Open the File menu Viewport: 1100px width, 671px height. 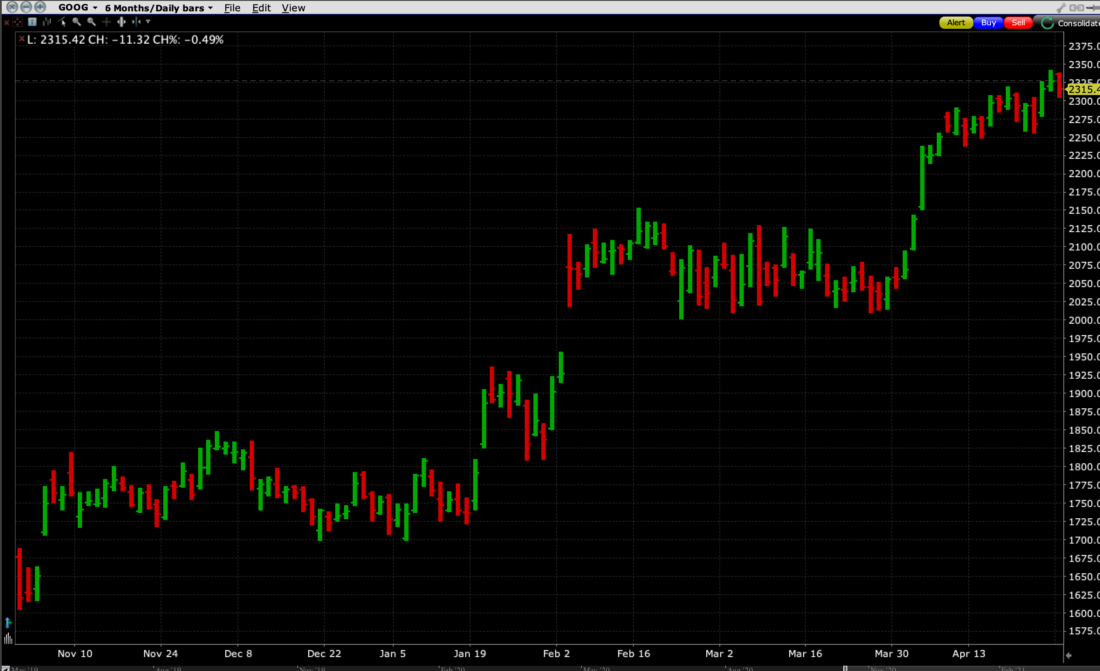tap(232, 7)
